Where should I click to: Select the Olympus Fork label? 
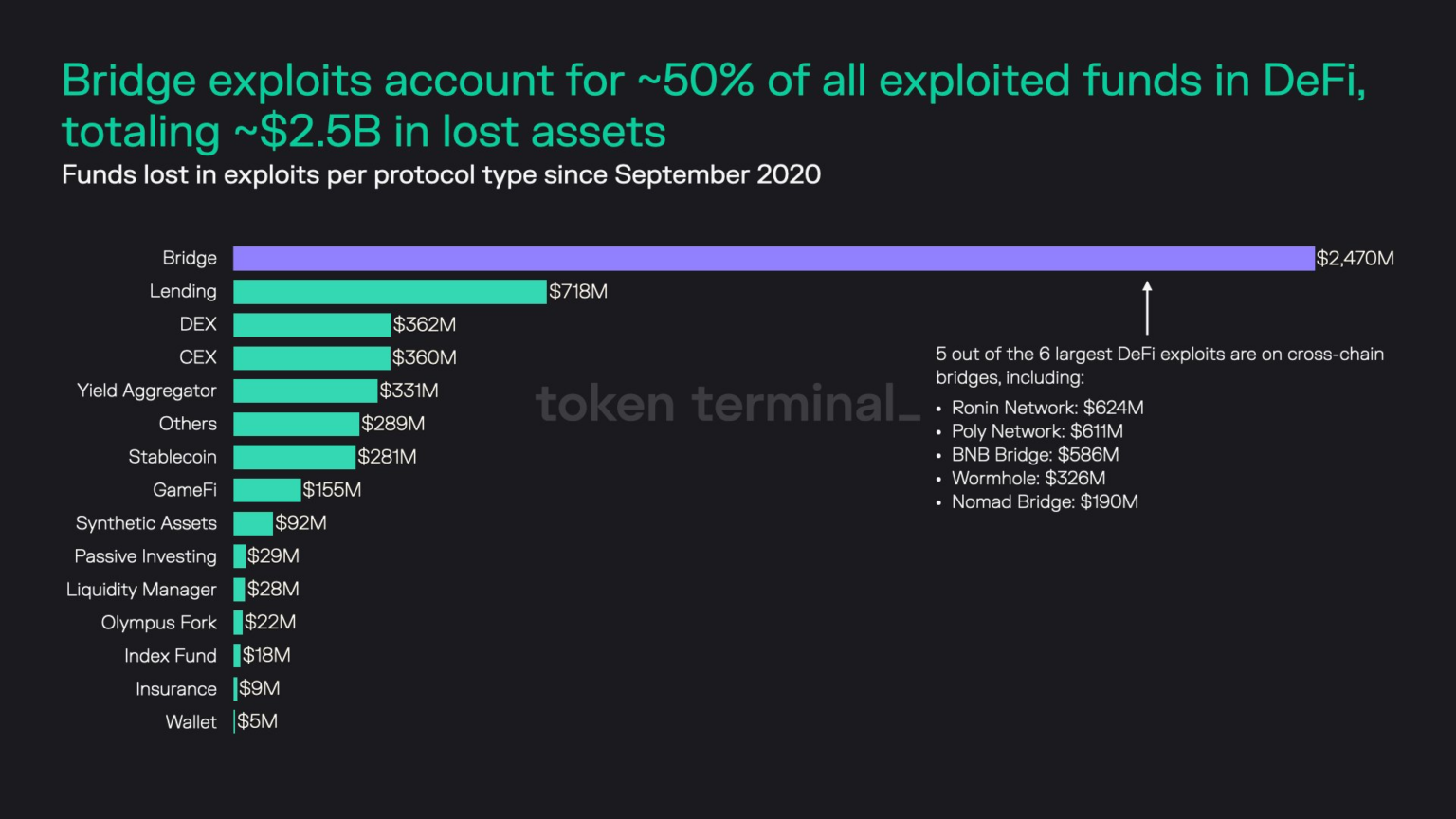(x=159, y=623)
